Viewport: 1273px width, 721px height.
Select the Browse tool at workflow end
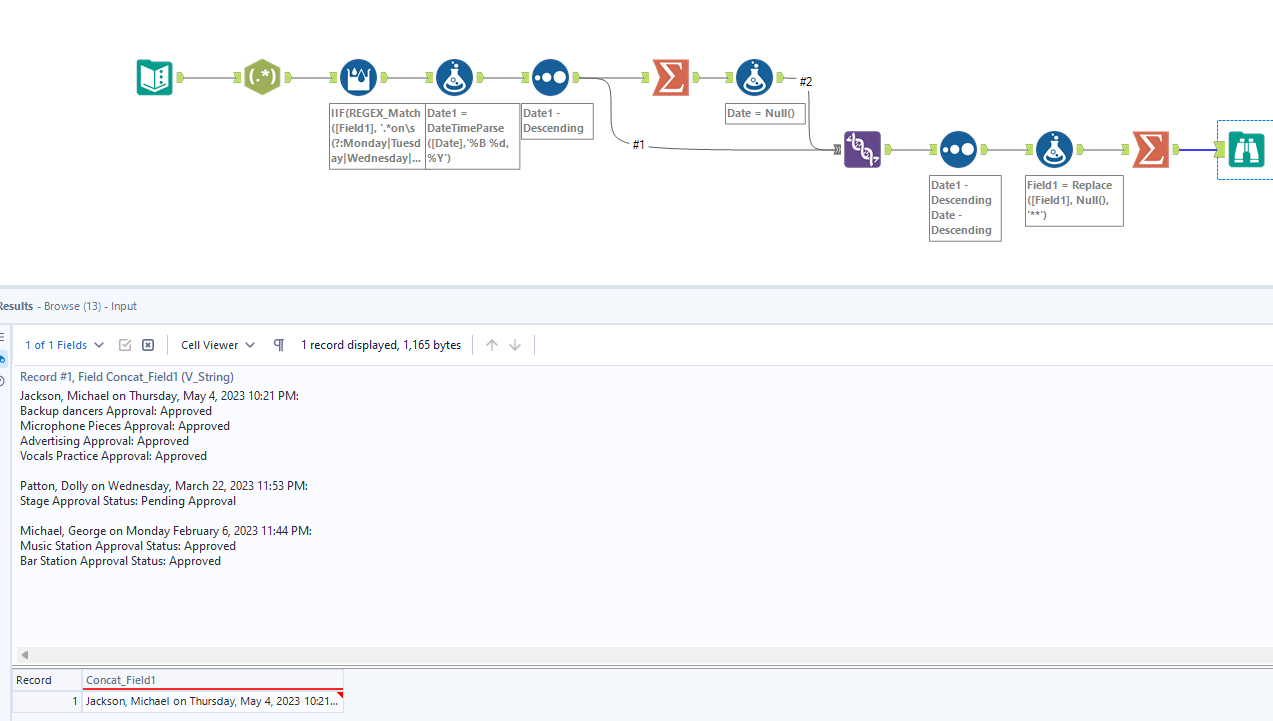coord(1246,150)
